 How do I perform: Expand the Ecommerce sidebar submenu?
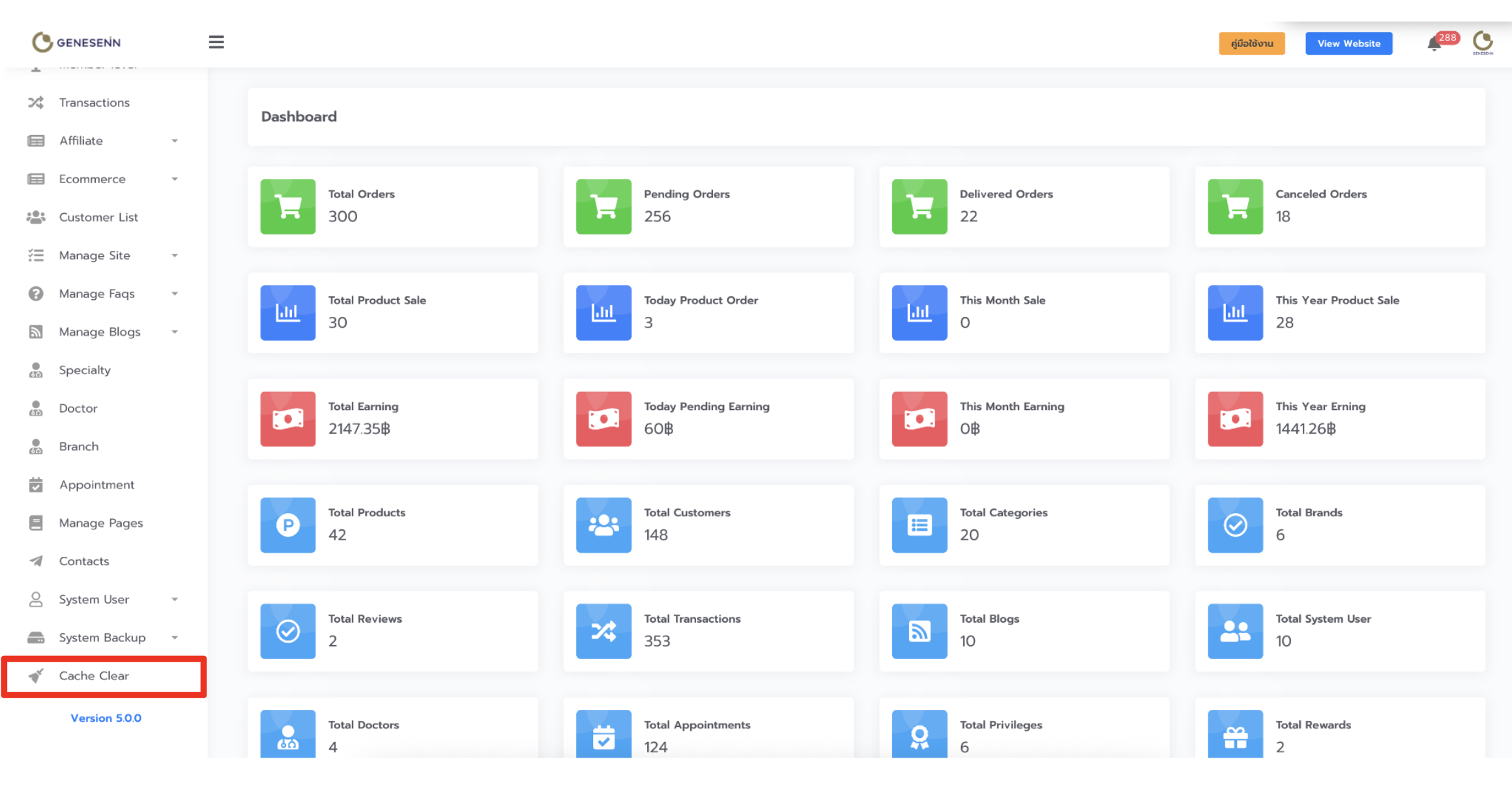pos(175,179)
